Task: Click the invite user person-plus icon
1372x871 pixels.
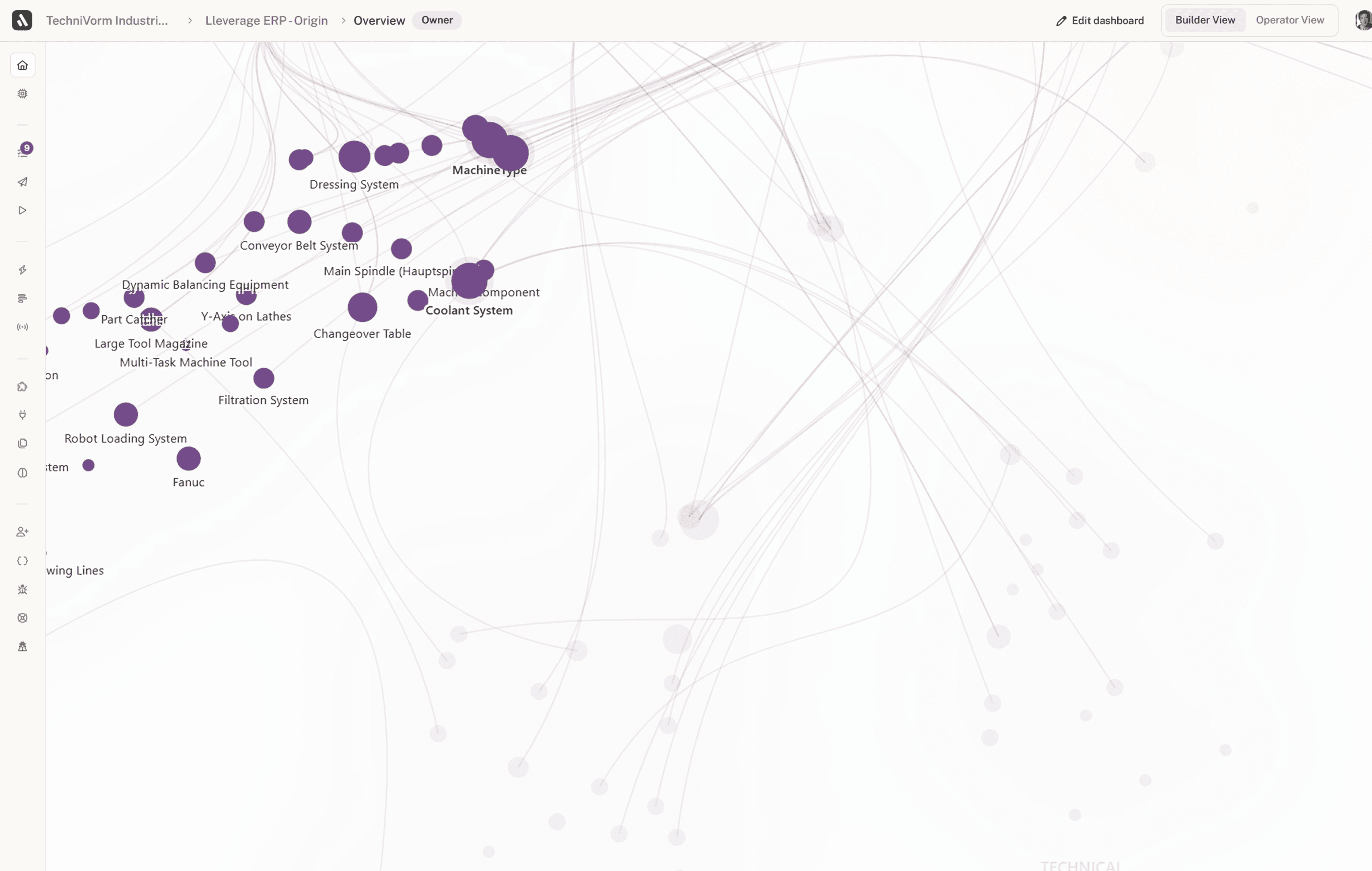Action: coord(22,532)
